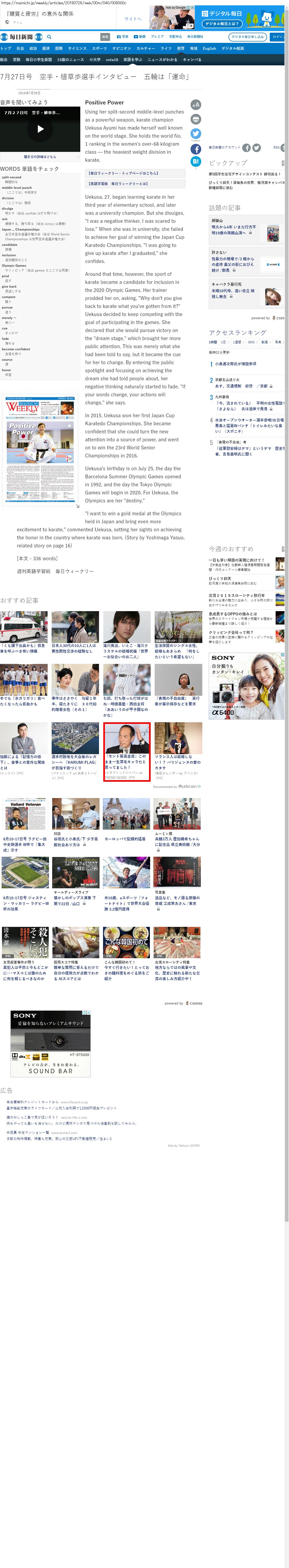Open 聞き方の詳細はこちら link
Screen dimensions: 289x1568
(x=40, y=156)
